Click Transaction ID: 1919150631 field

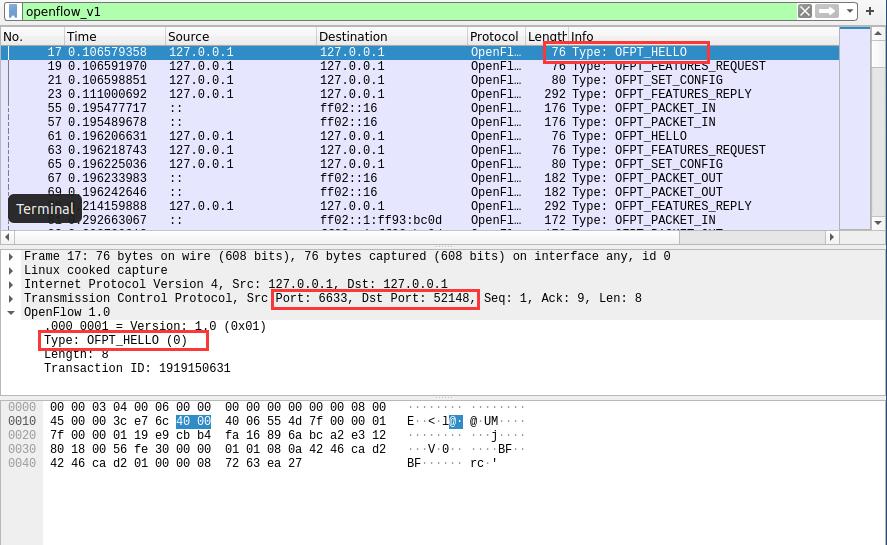(x=137, y=368)
